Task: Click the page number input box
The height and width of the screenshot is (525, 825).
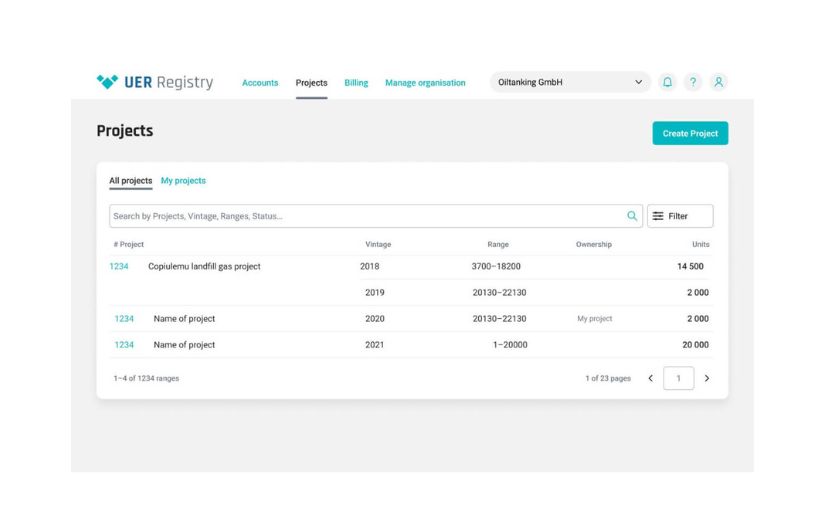Action: point(679,378)
